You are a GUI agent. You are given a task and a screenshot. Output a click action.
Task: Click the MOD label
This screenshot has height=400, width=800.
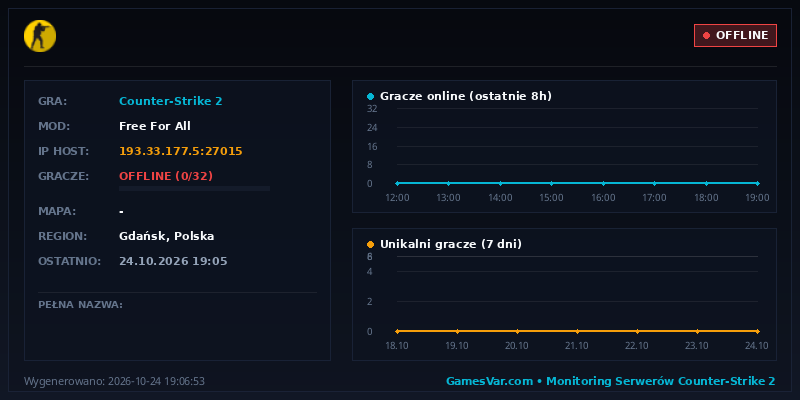click(54, 126)
